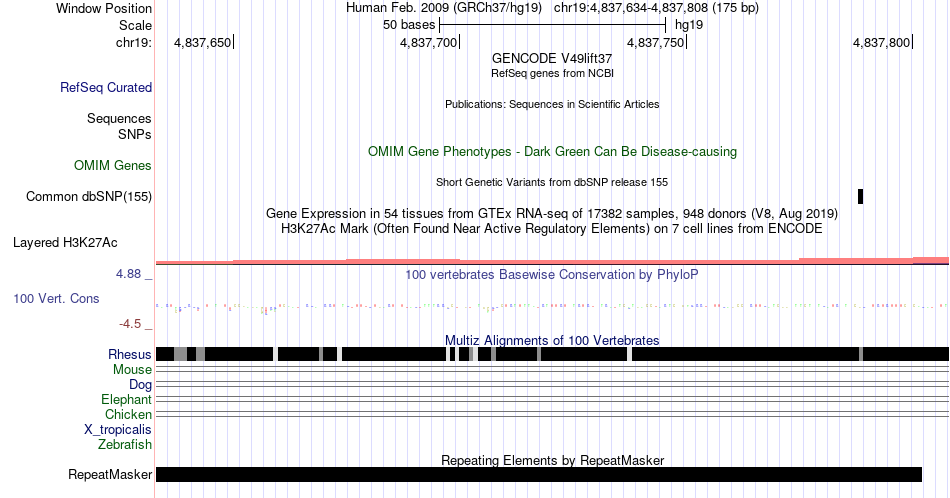This screenshot has width=950, height=498.
Task: Click Publications: Sequences in Scientific Articles title
Action: tap(552, 104)
